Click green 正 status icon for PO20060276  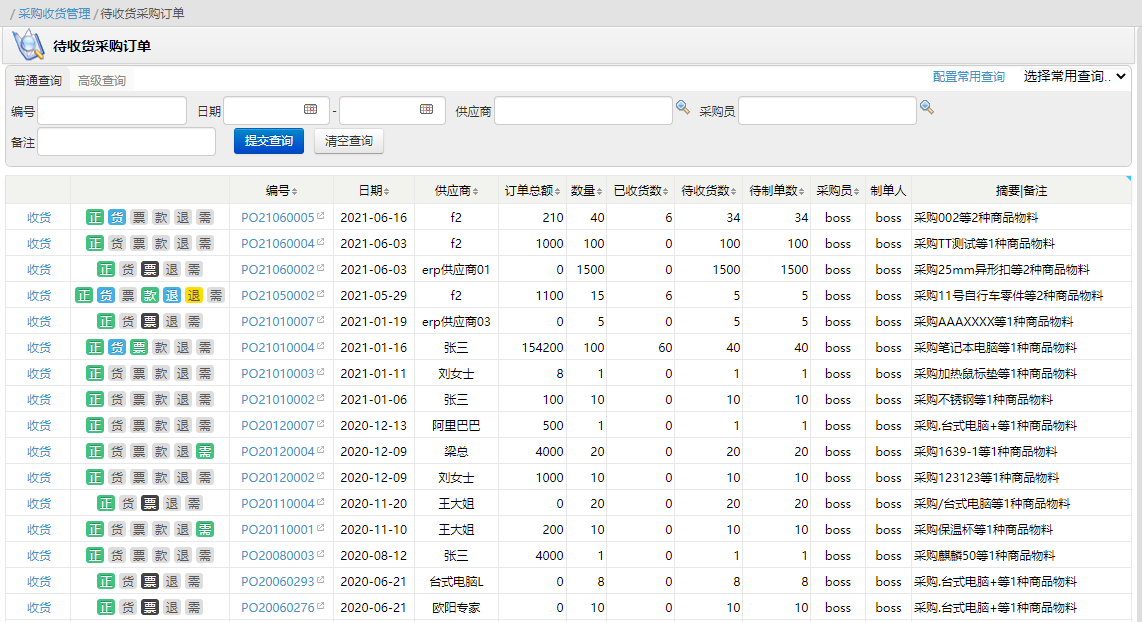[x=106, y=607]
